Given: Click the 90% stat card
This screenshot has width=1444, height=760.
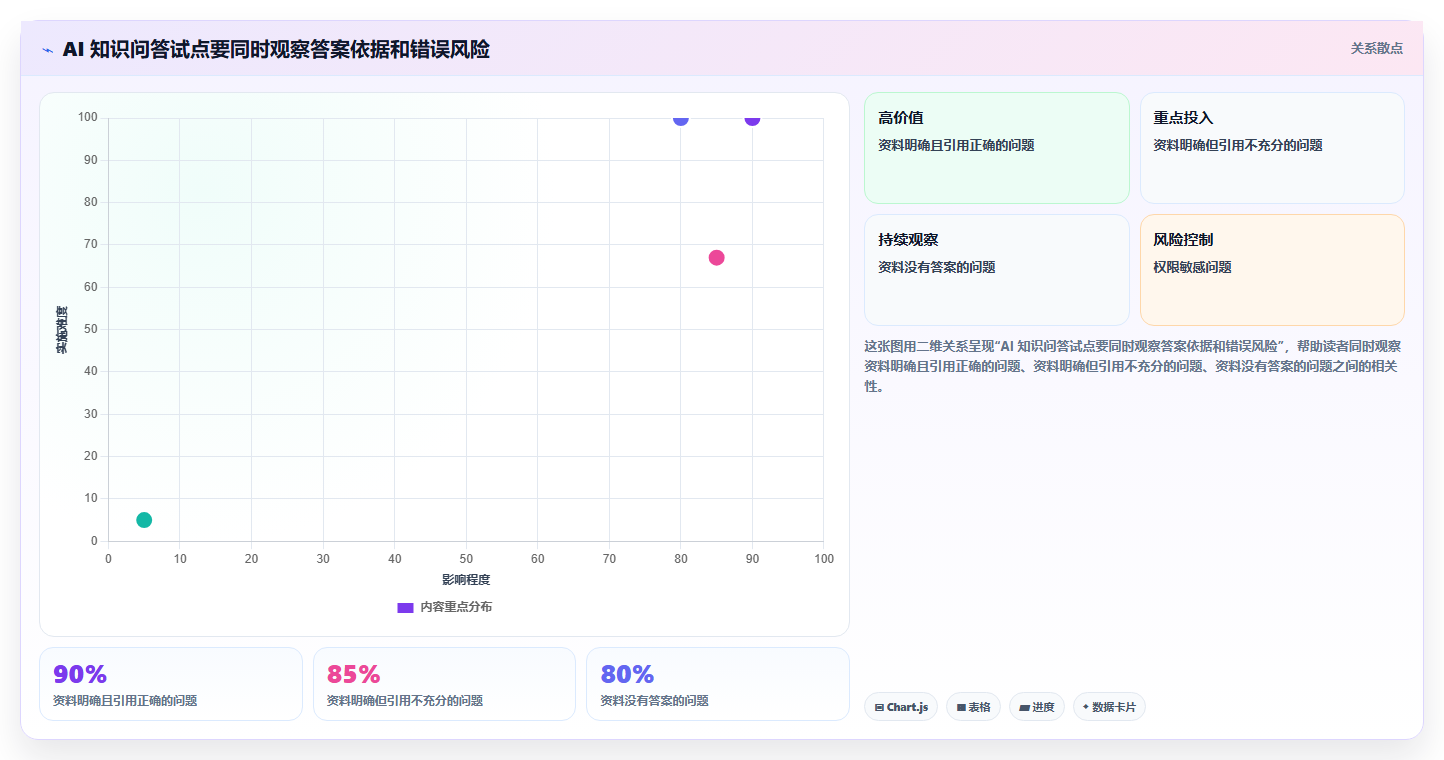Looking at the screenshot, I should 171,684.
